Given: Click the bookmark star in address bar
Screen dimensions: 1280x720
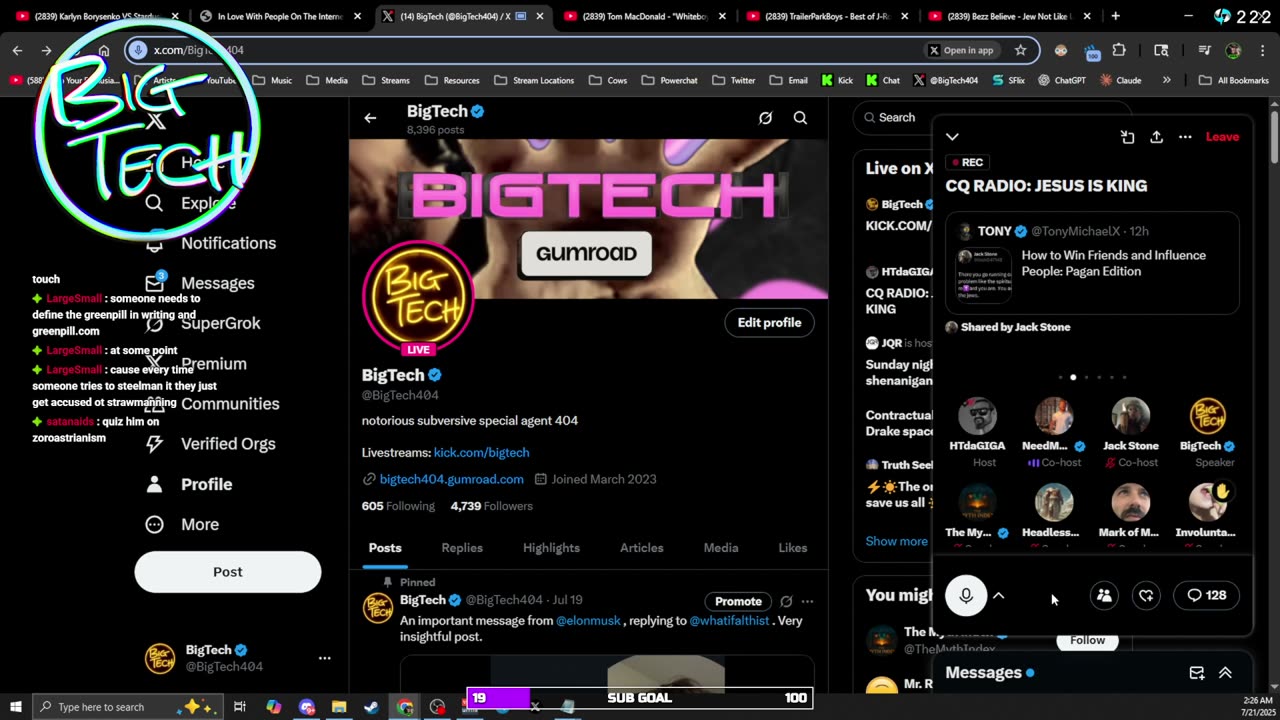Looking at the screenshot, I should tap(1020, 50).
